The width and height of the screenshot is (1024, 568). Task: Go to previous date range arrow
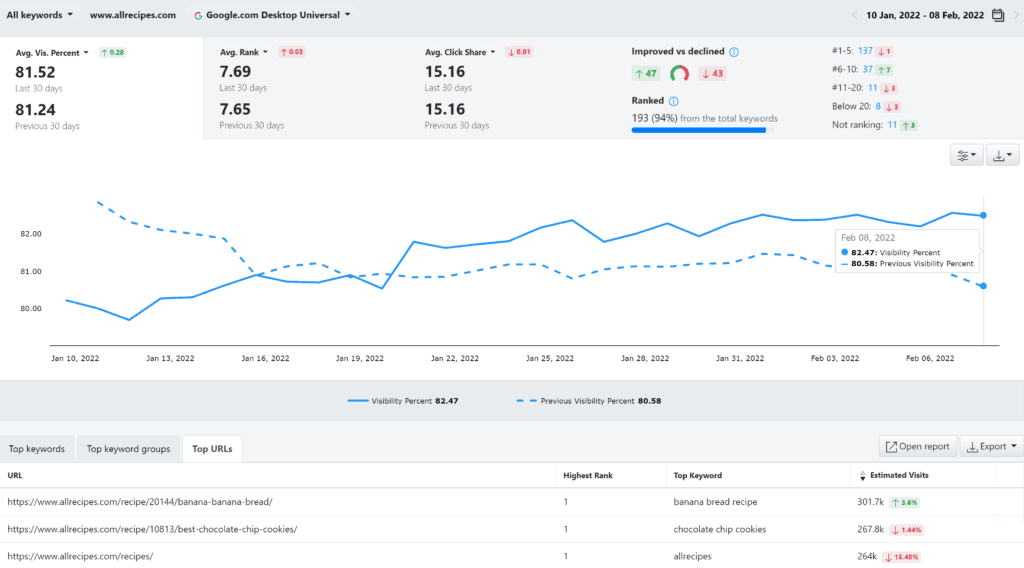pyautogui.click(x=854, y=14)
